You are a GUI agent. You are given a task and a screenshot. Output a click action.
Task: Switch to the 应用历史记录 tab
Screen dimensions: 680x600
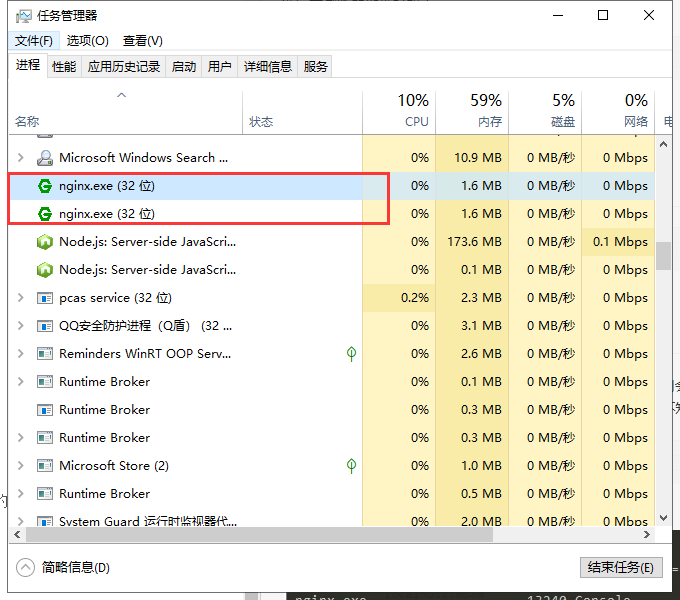pos(124,67)
